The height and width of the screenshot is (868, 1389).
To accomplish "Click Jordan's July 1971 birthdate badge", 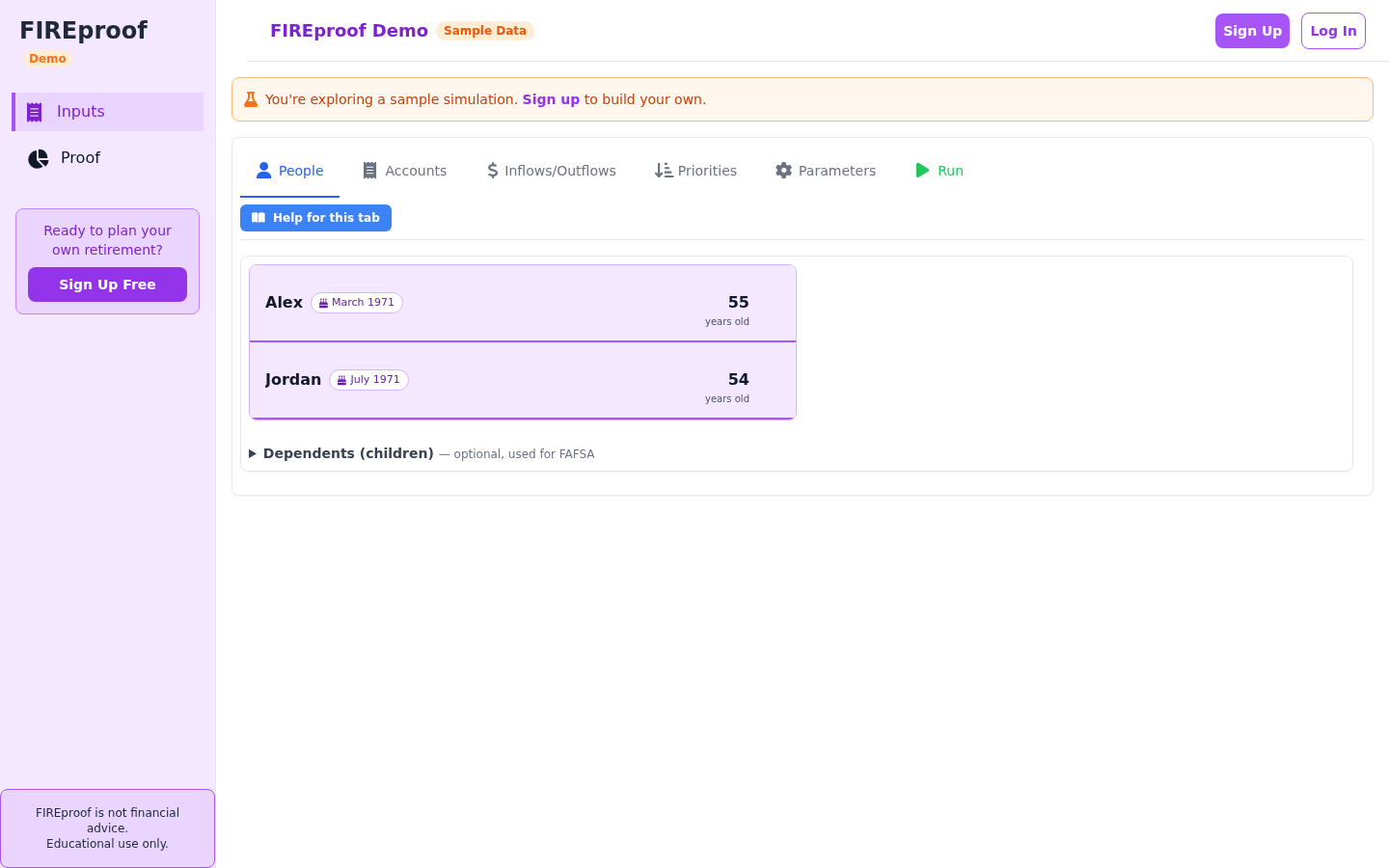I will tap(368, 380).
